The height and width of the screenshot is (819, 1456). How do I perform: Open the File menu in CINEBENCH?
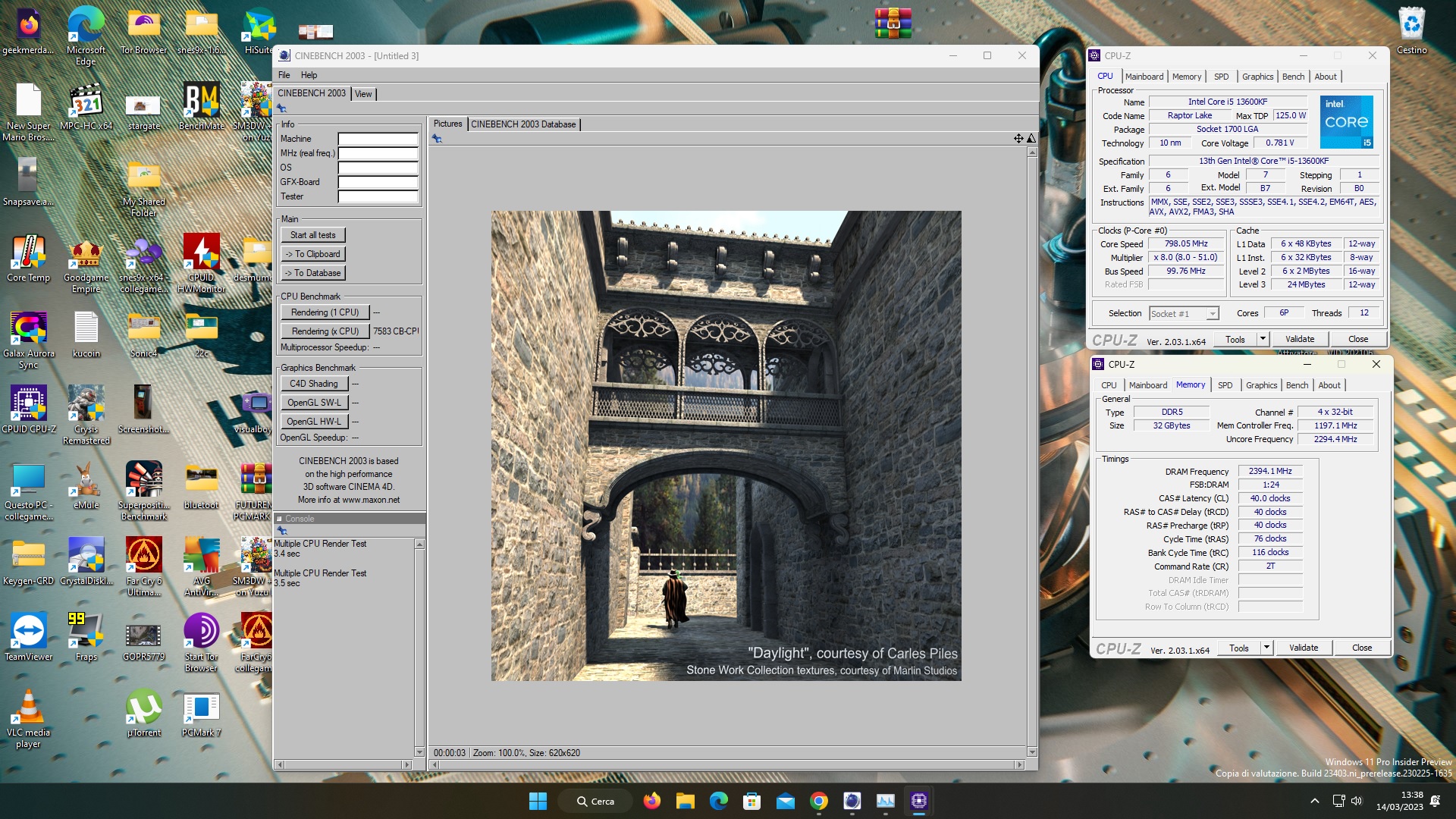pyautogui.click(x=284, y=75)
